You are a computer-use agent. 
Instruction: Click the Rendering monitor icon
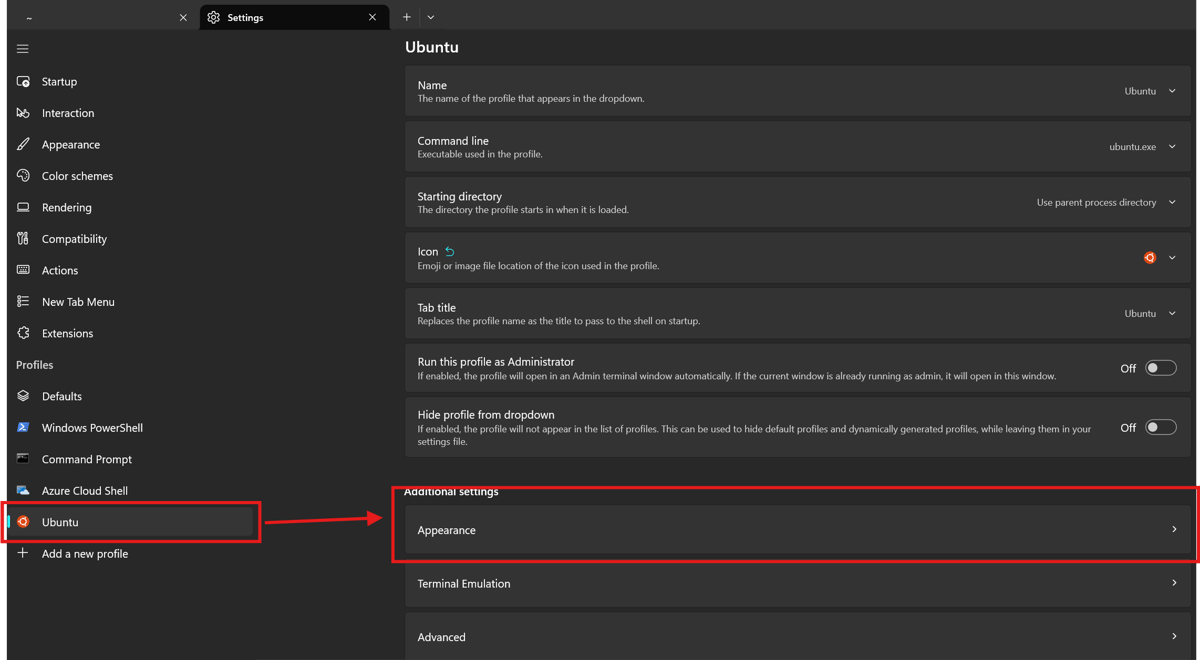[23, 207]
